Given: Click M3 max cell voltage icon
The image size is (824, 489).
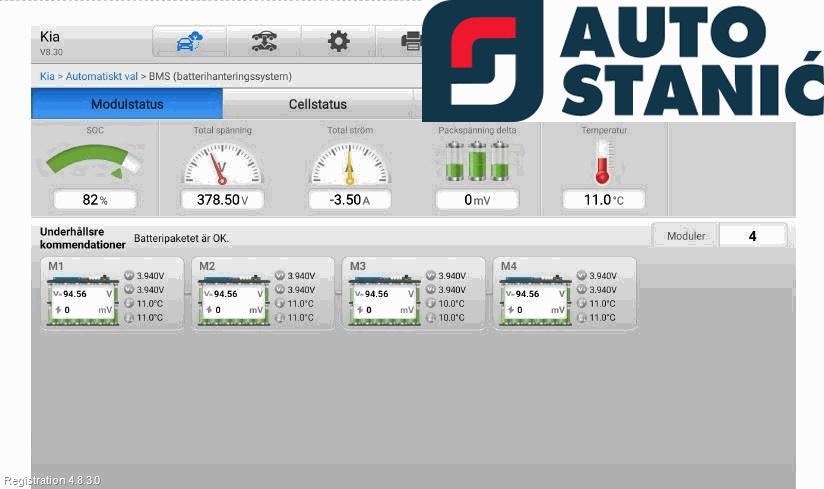Looking at the screenshot, I should (430, 275).
